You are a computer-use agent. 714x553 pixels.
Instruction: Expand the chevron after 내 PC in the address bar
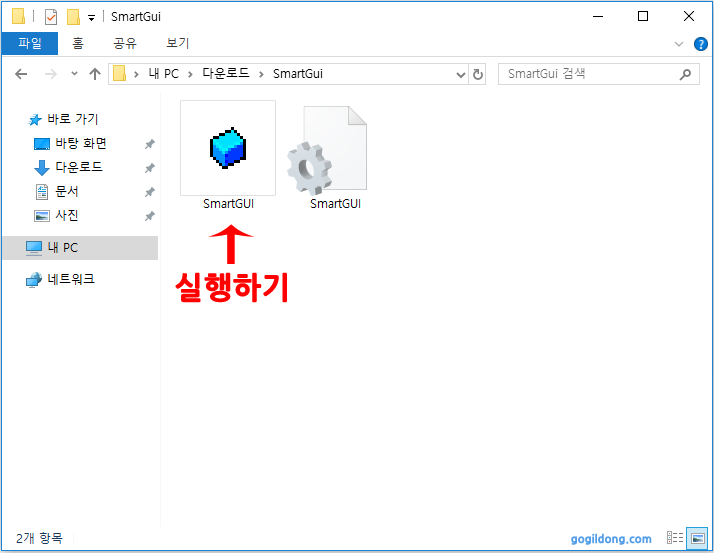coord(190,74)
